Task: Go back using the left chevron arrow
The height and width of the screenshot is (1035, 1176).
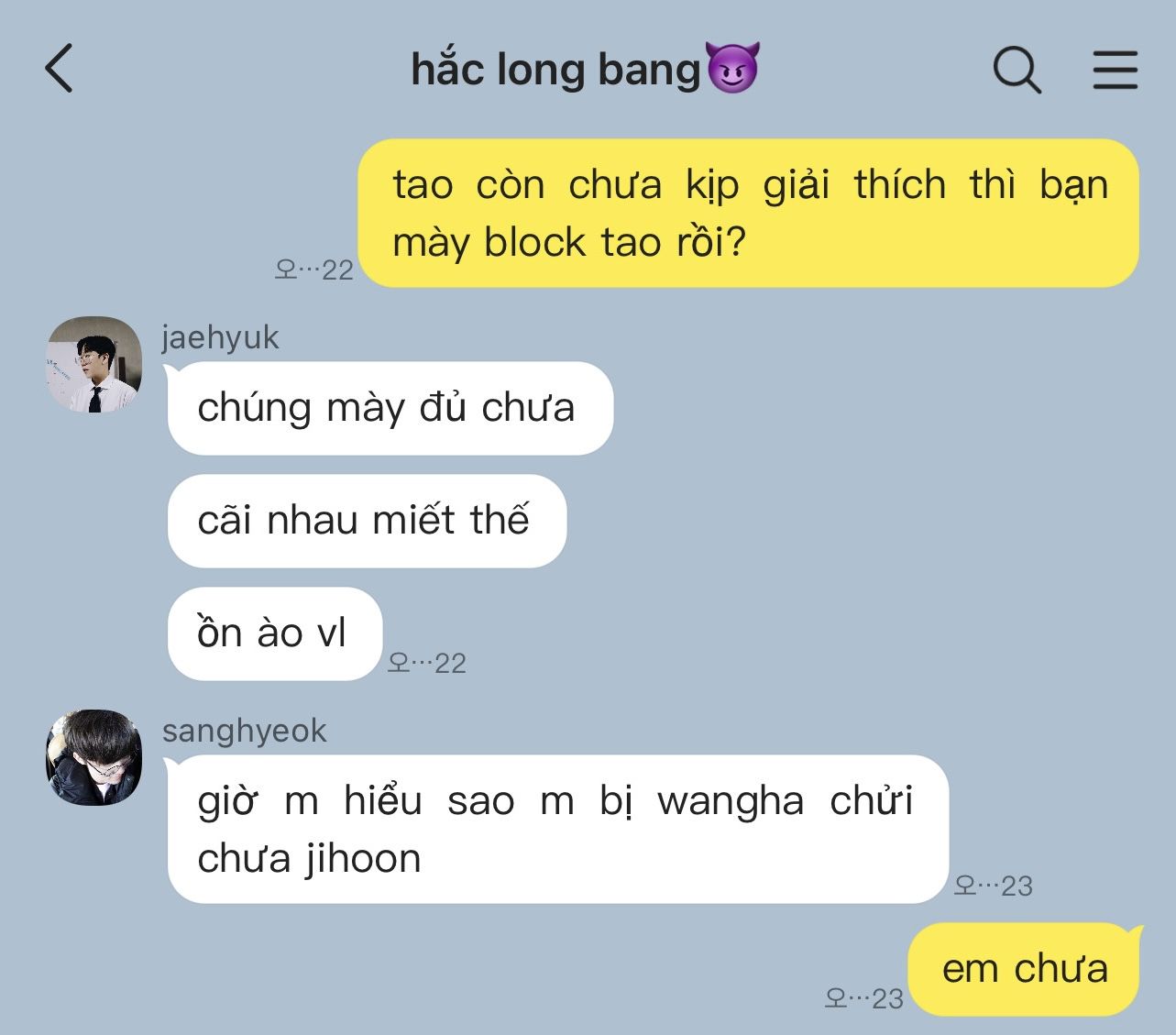Action: tap(59, 69)
